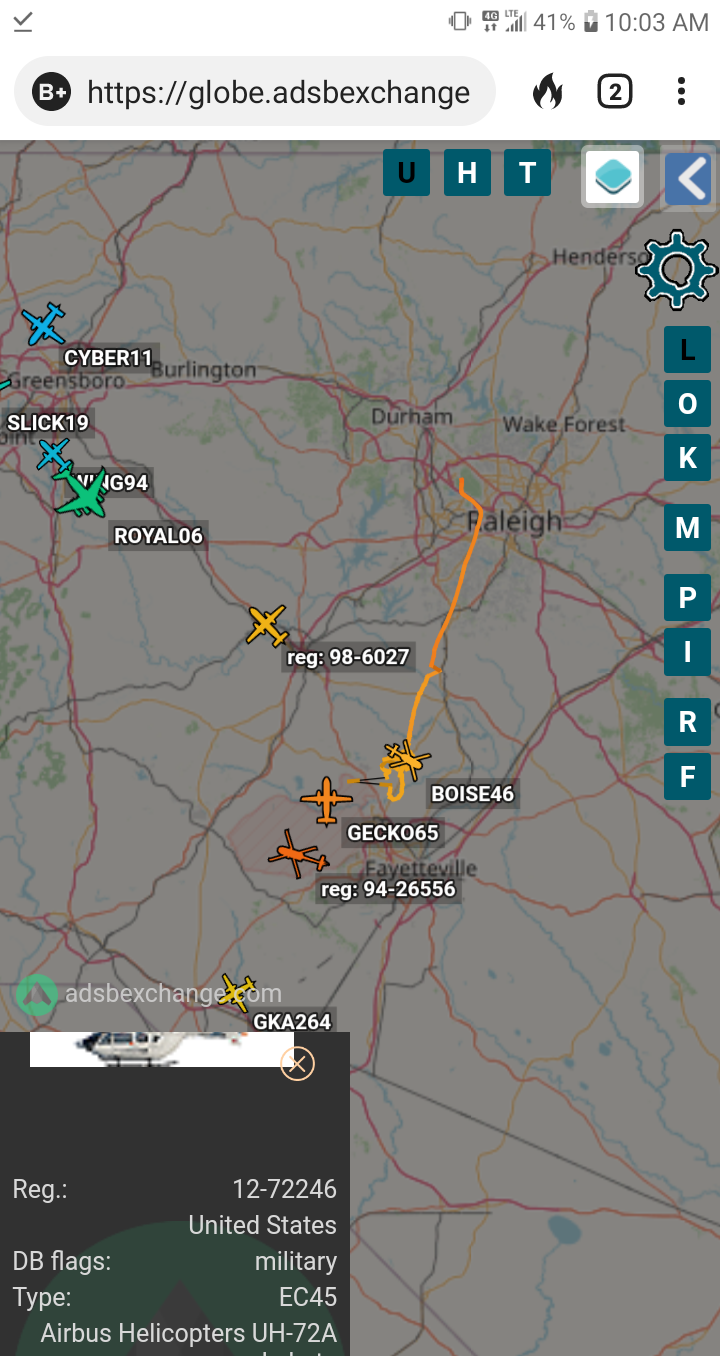The width and height of the screenshot is (720, 1356).
Task: Select the GKA264 yellow aircraft icon
Action: pyautogui.click(x=238, y=992)
